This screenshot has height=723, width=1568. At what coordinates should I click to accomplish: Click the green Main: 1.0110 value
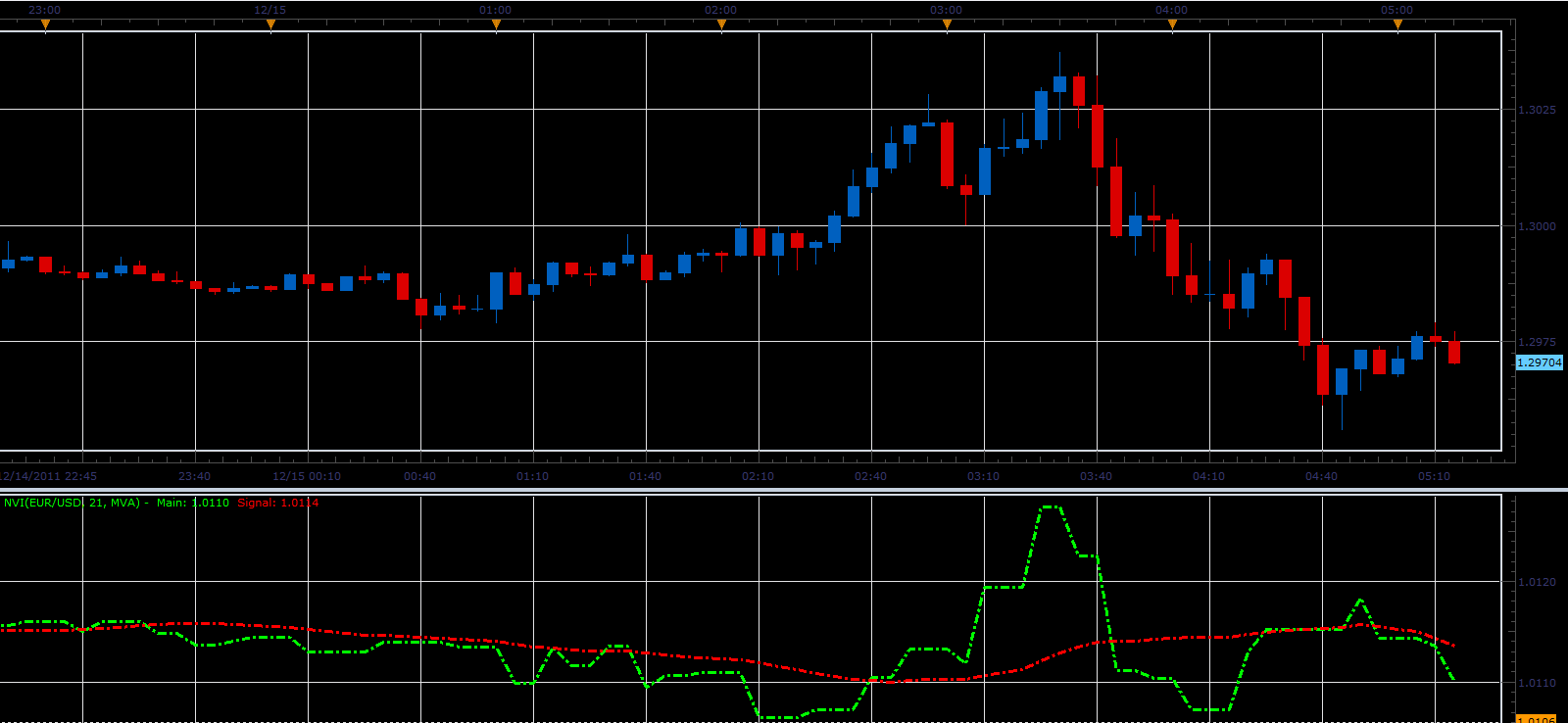tap(193, 503)
